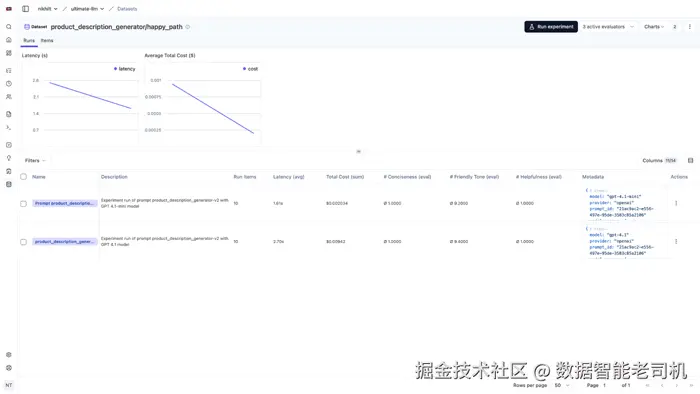The height and width of the screenshot is (394, 700).
Task: Click the Dataset badge icon
Action: coord(36,27)
